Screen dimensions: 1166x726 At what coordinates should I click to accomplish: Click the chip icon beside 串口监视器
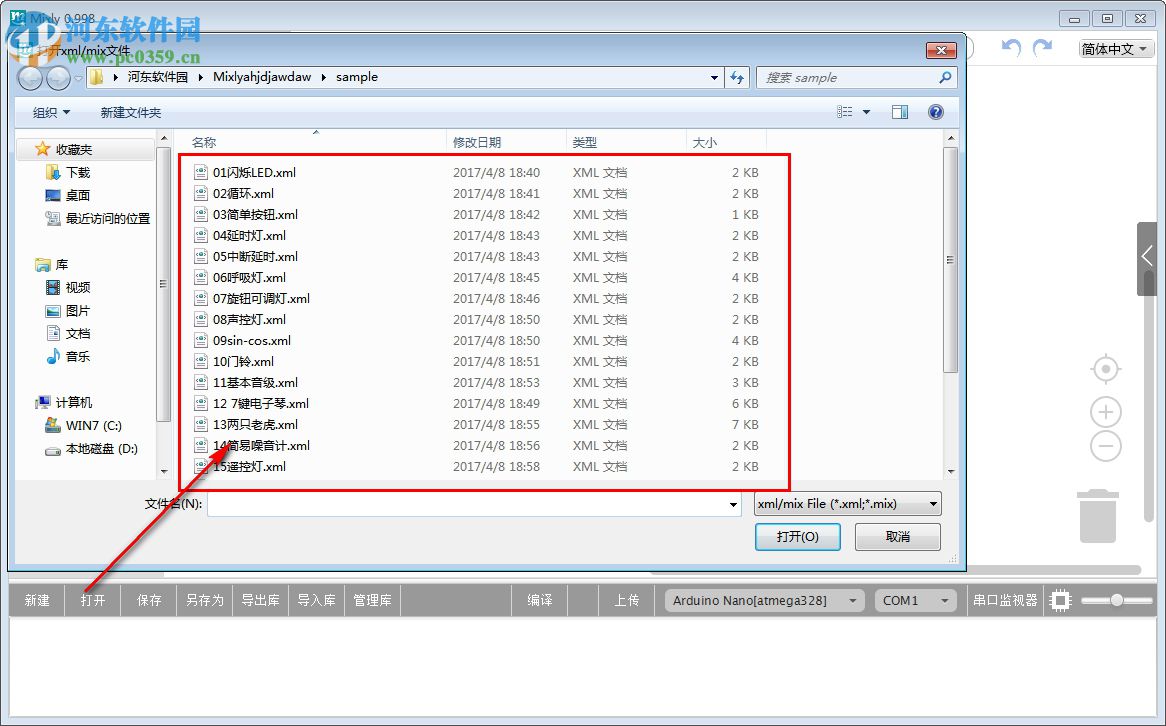click(x=1060, y=600)
